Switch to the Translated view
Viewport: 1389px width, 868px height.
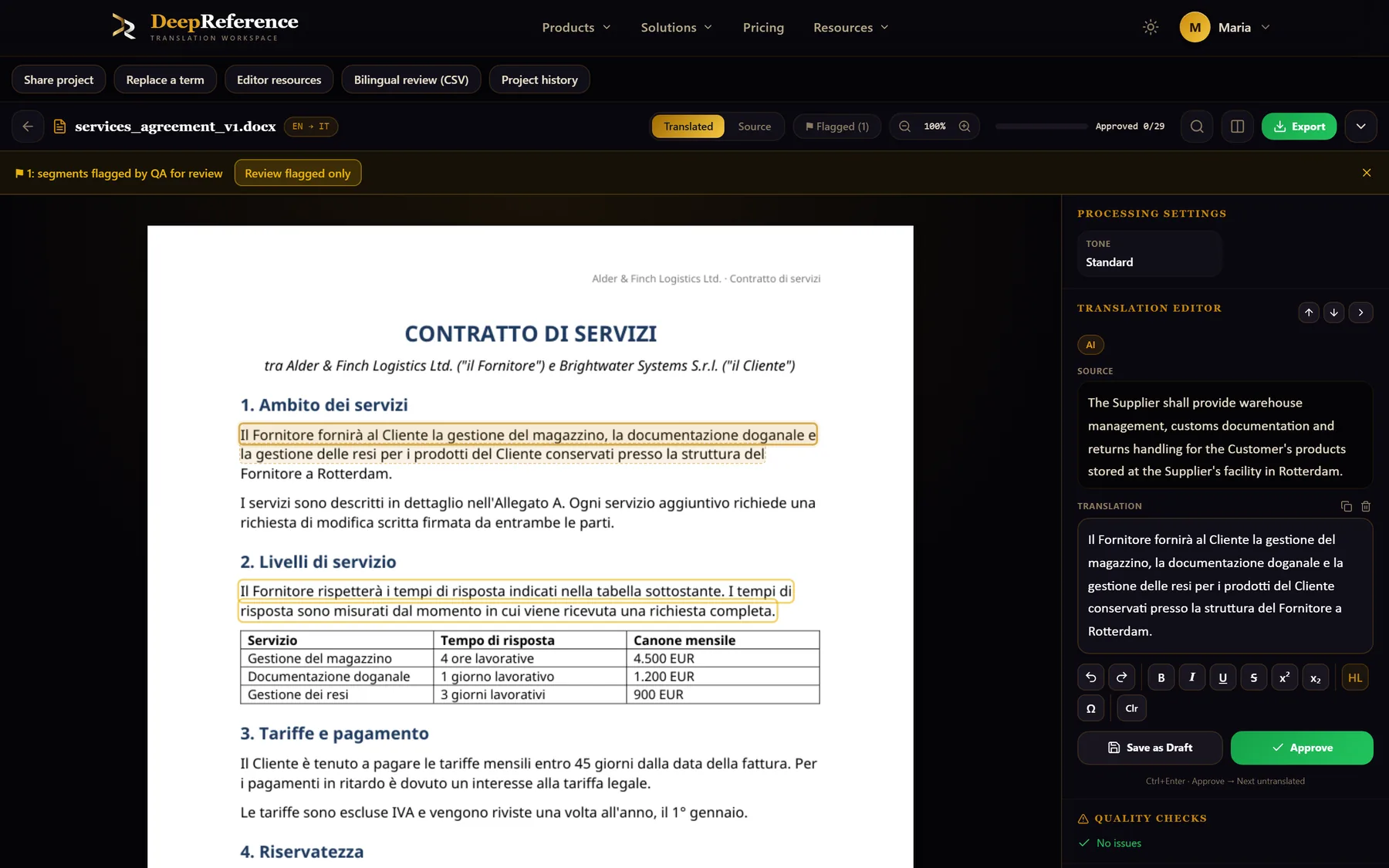(688, 127)
